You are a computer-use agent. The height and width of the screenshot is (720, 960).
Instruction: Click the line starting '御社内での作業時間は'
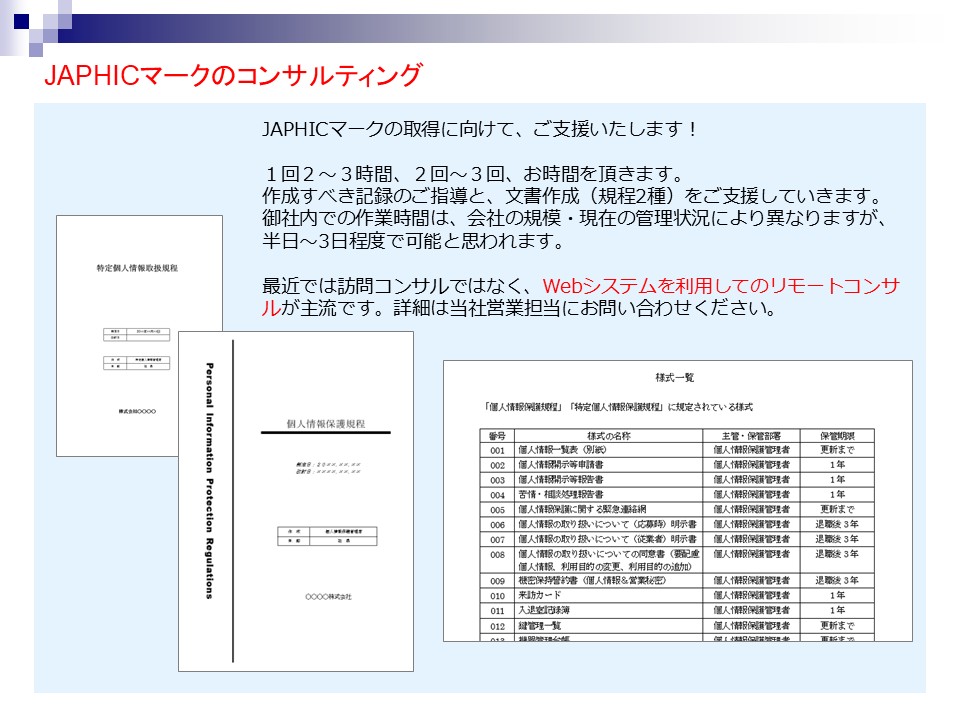click(x=575, y=218)
